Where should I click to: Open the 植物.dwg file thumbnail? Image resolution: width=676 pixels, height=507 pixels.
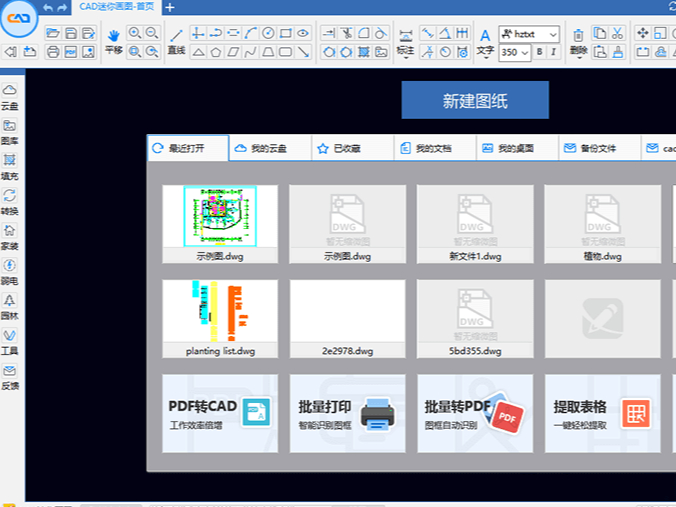click(603, 224)
